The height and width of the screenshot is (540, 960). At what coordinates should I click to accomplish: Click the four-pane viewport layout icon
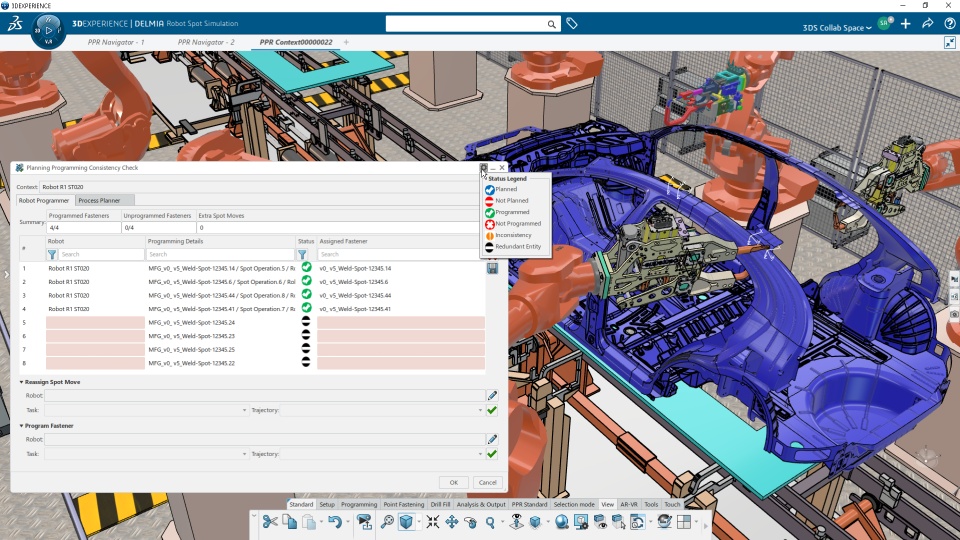tap(684, 522)
